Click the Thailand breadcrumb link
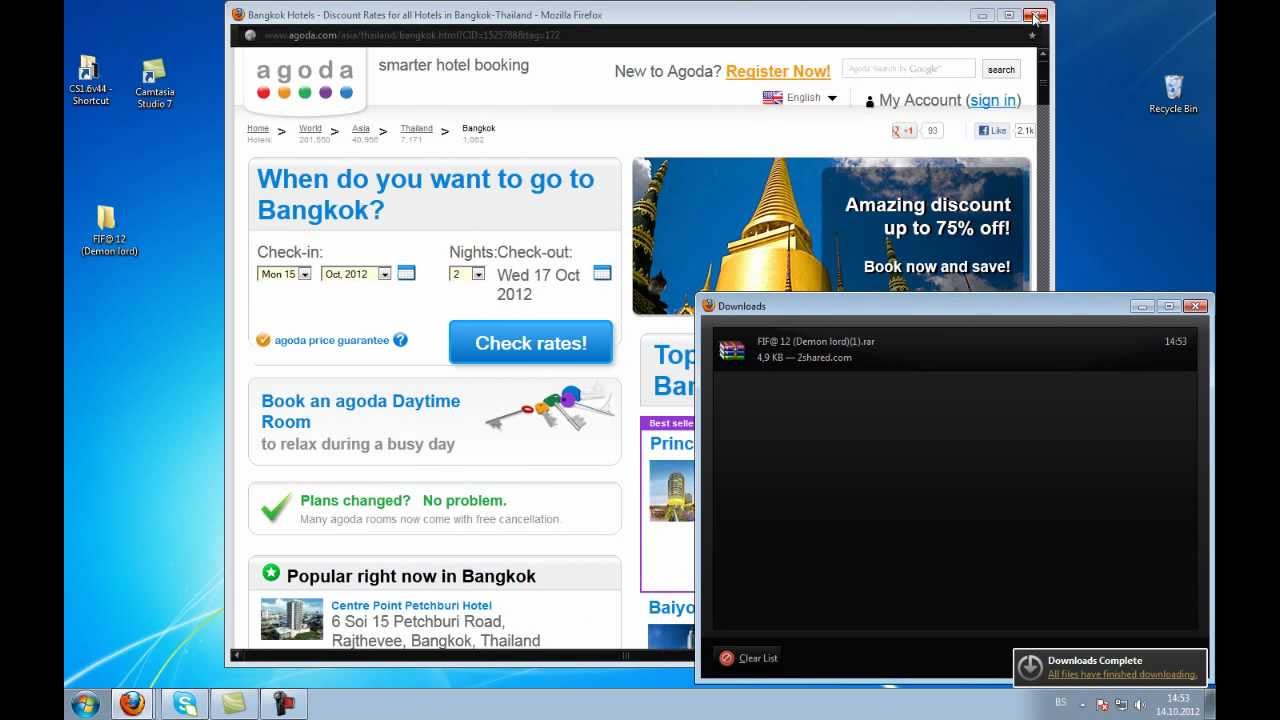This screenshot has height=720, width=1280. [x=417, y=128]
